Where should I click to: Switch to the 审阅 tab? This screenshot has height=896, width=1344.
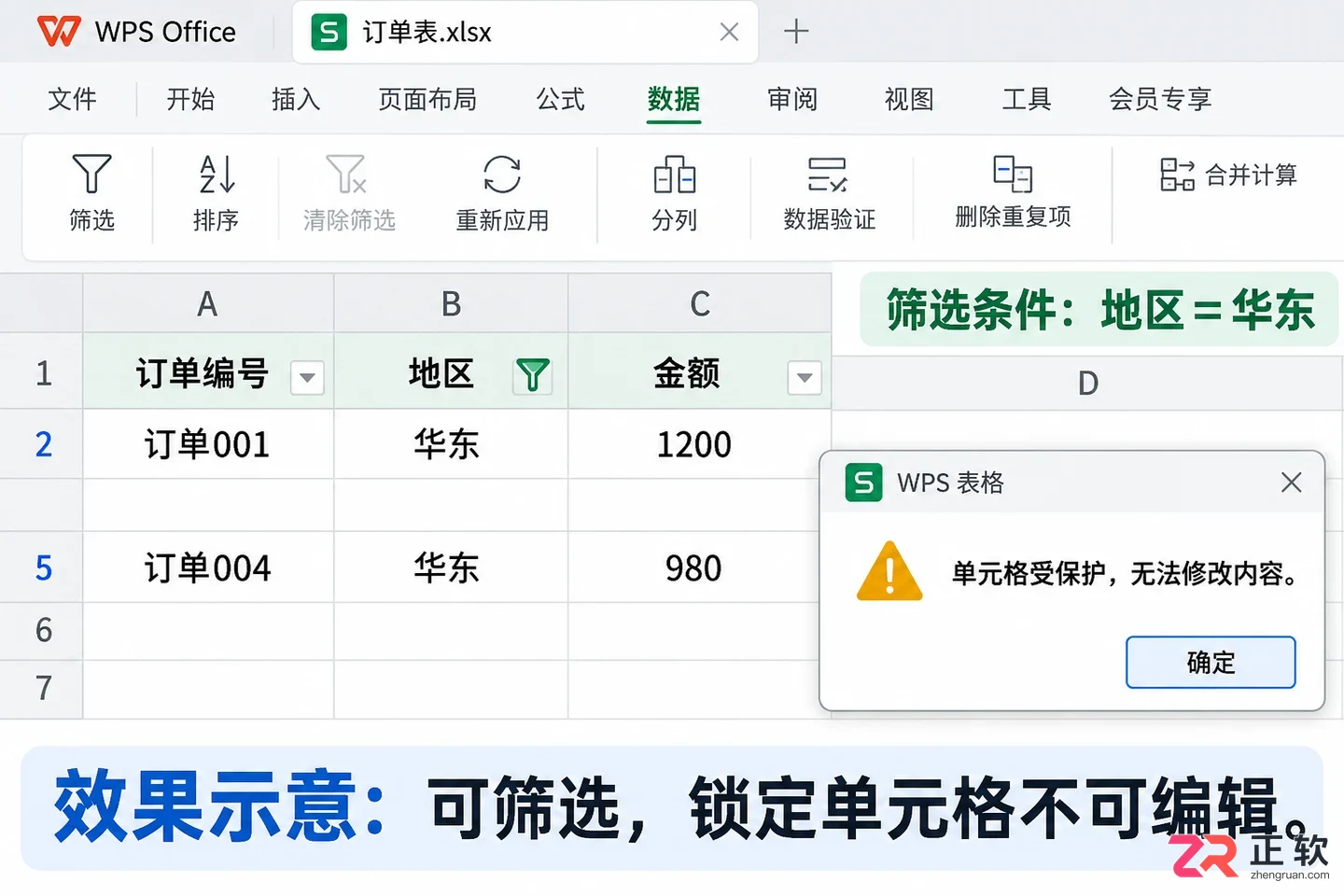click(792, 99)
